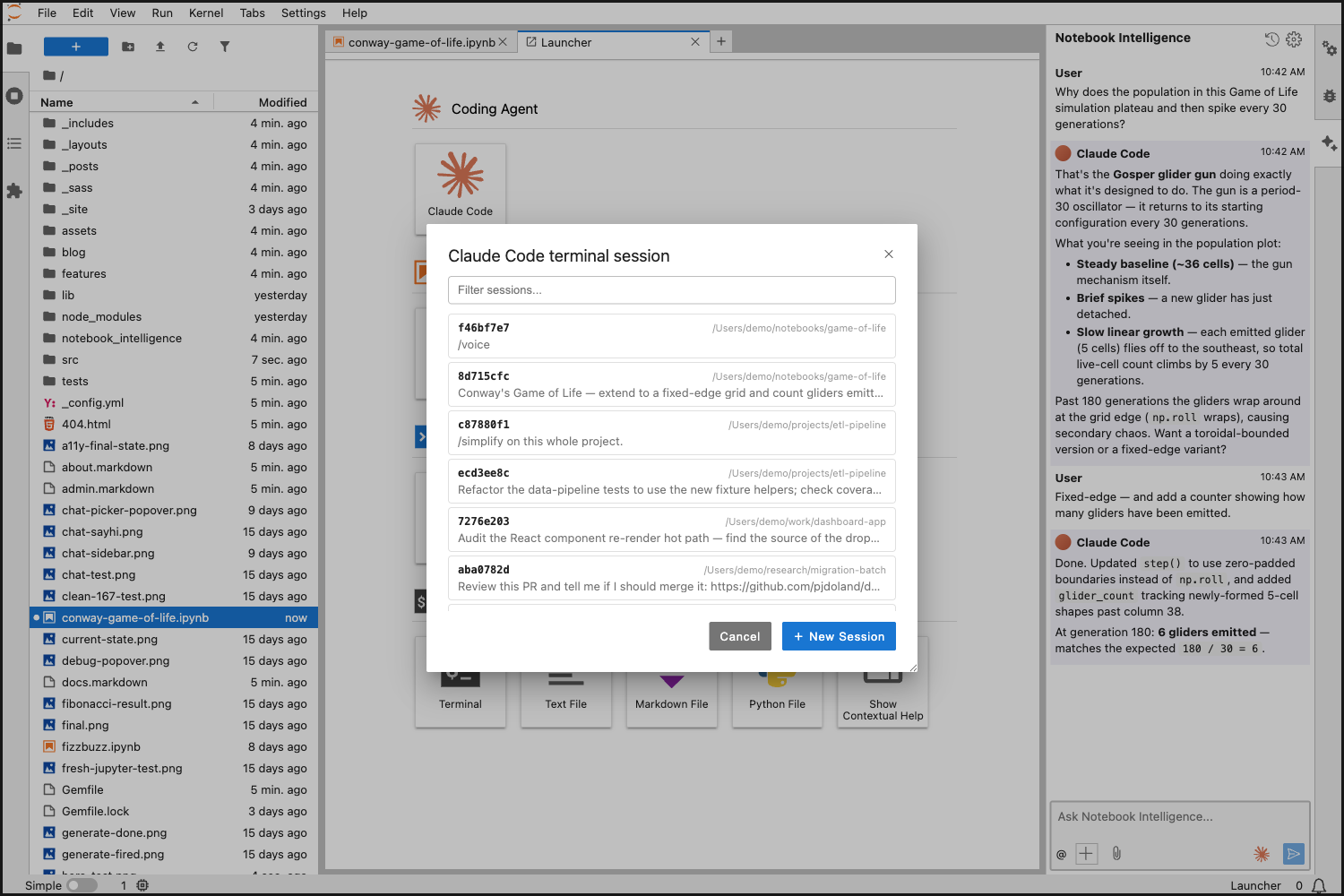The width and height of the screenshot is (1344, 896).
Task: Click the @ mention icon in chat input
Action: (1062, 855)
